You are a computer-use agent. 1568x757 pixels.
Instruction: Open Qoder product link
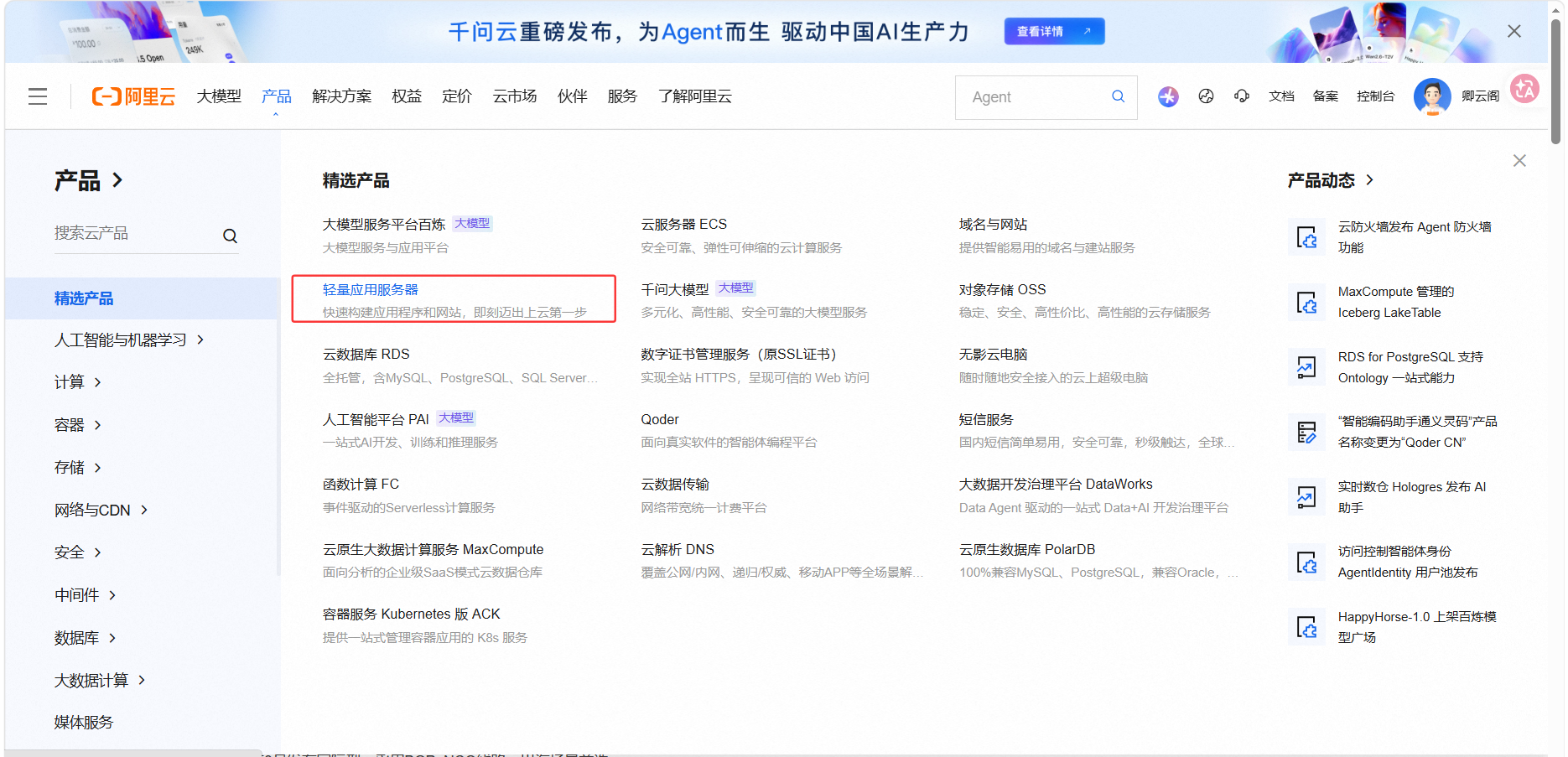click(x=660, y=419)
